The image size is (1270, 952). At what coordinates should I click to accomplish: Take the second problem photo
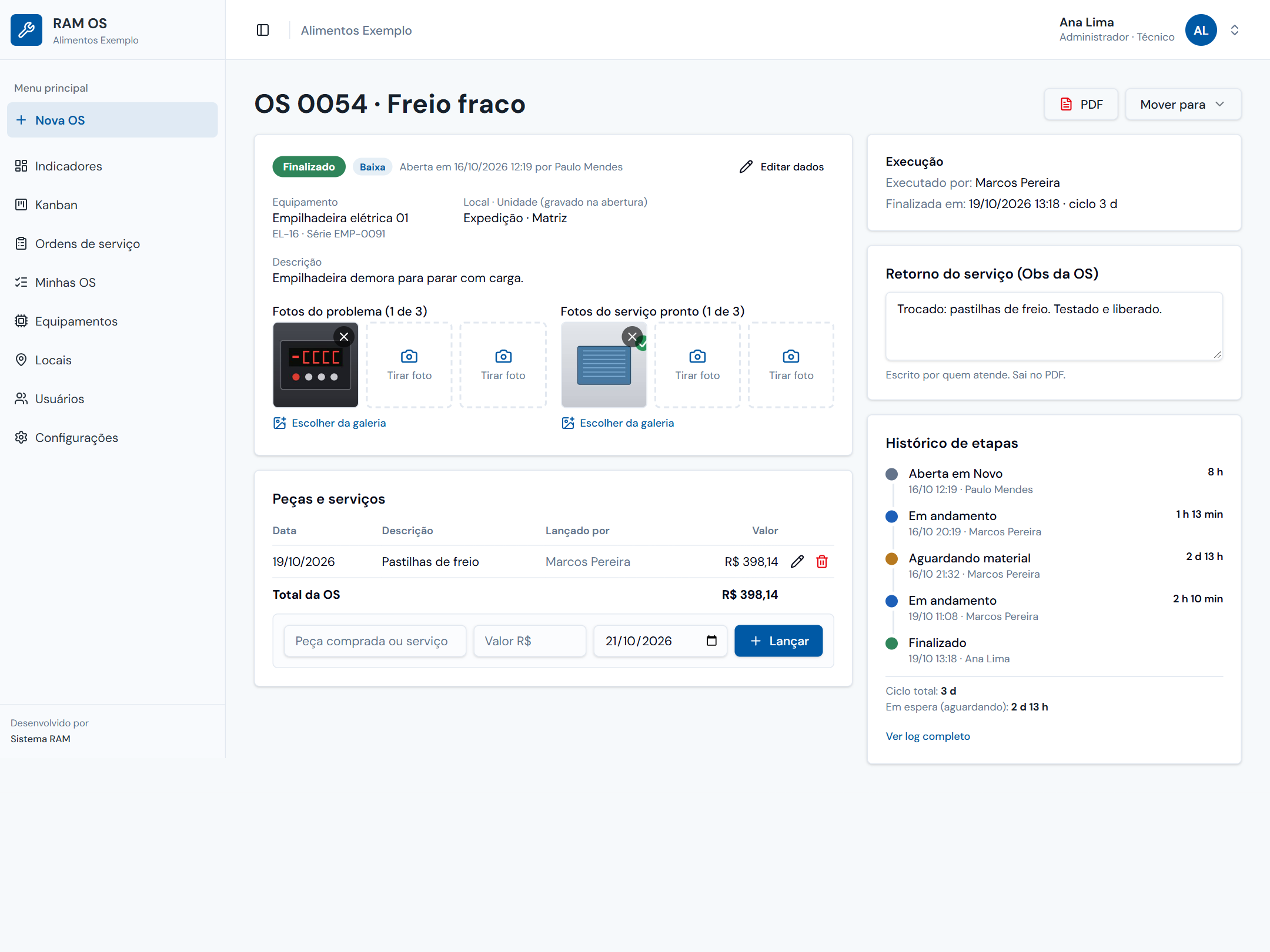click(409, 365)
